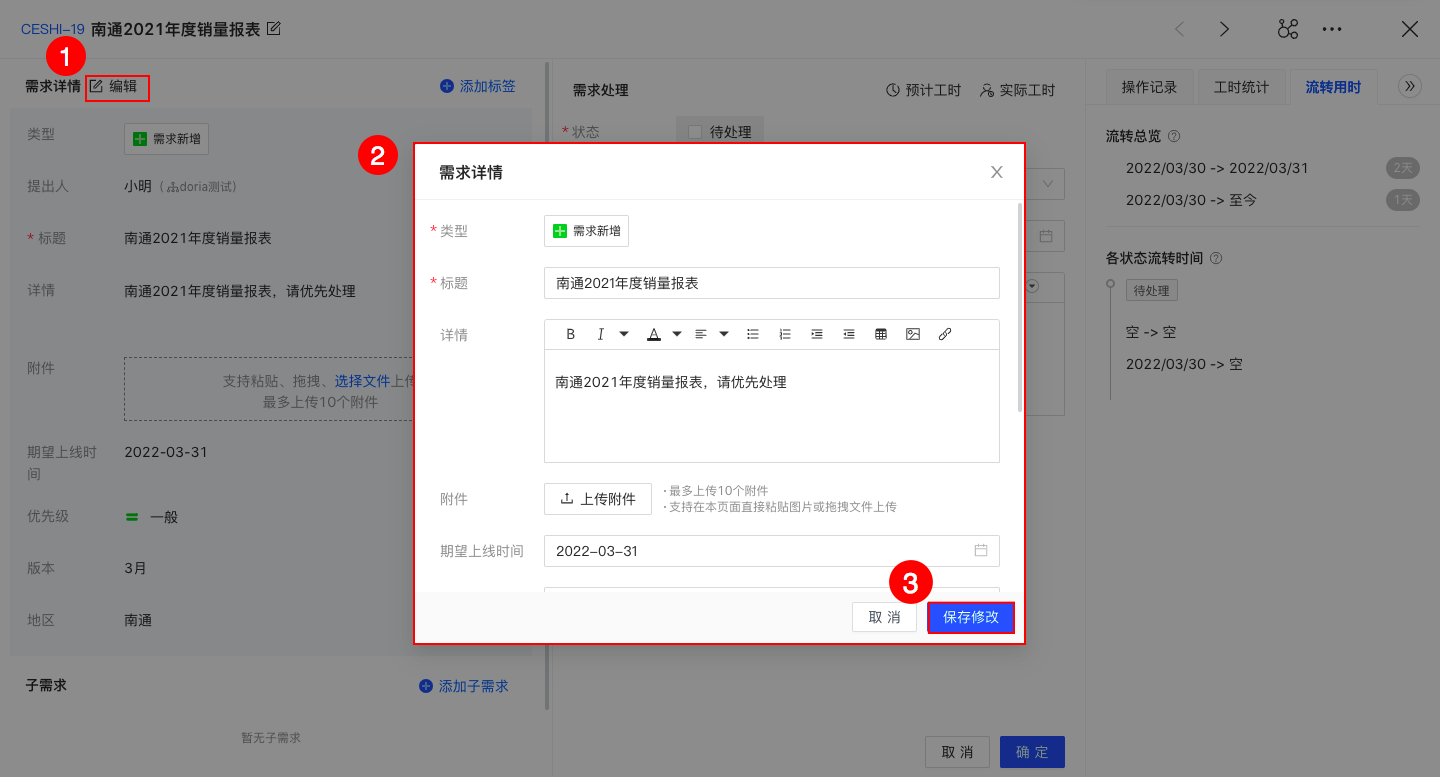The image size is (1440, 777).
Task: Click the 添加子需求 link
Action: click(x=463, y=685)
